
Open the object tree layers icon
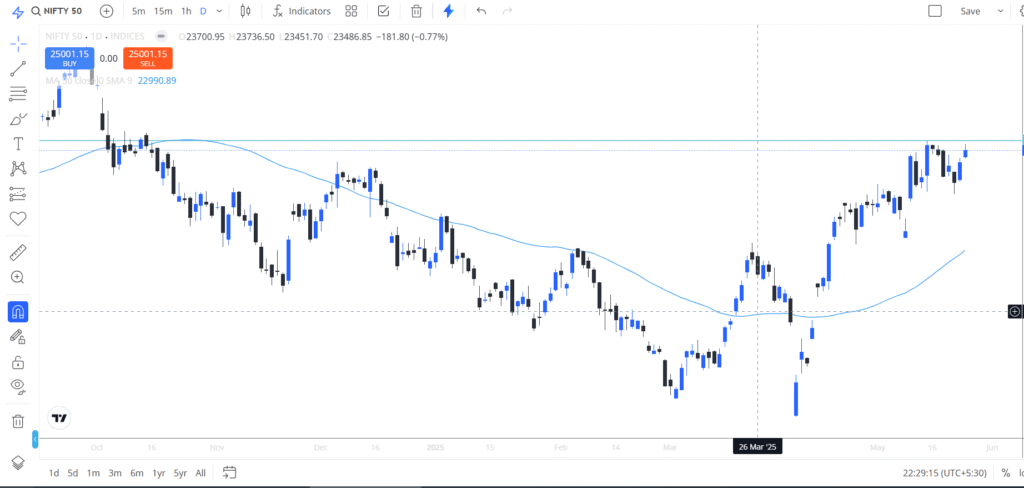18,462
